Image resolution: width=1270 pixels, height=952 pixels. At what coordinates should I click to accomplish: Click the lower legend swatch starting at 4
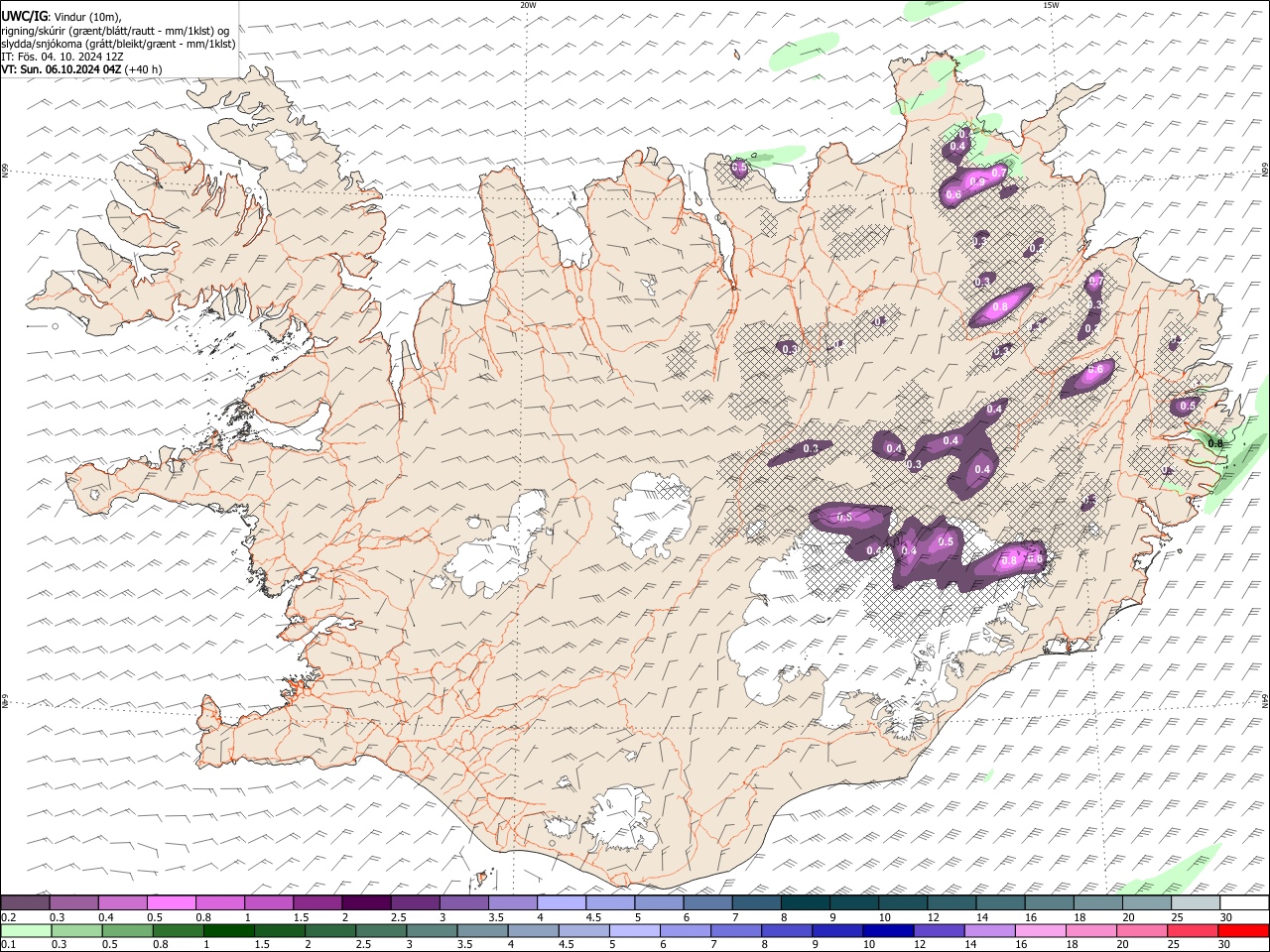click(534, 931)
